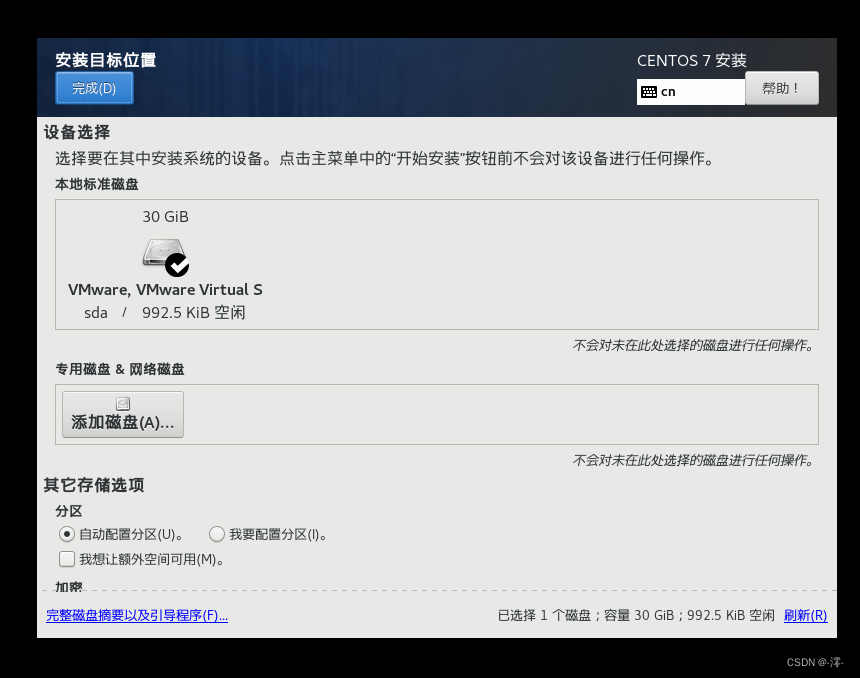Viewport: 860px width, 678px height.
Task: Select 自动配置分区(U) radio button
Action: click(66, 534)
